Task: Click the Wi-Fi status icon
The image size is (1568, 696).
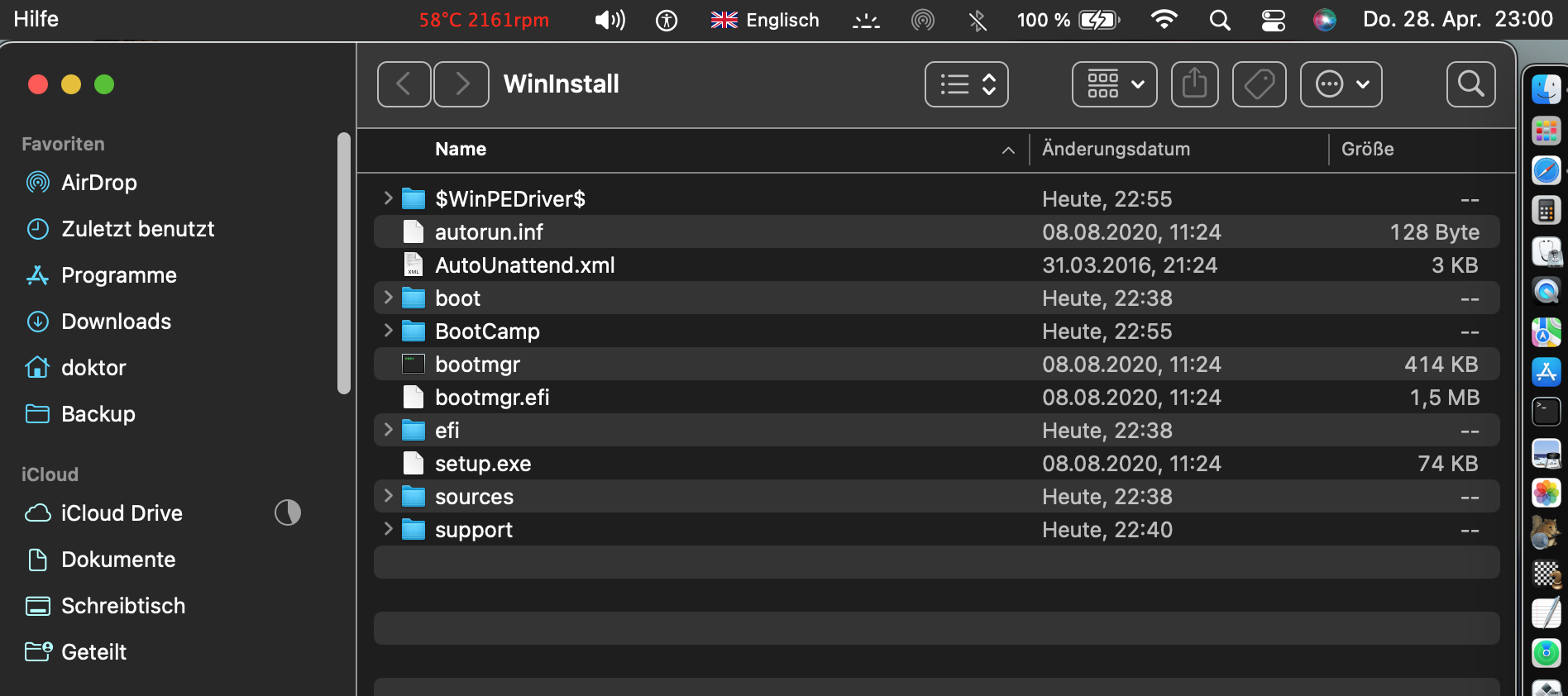Action: point(1164,20)
